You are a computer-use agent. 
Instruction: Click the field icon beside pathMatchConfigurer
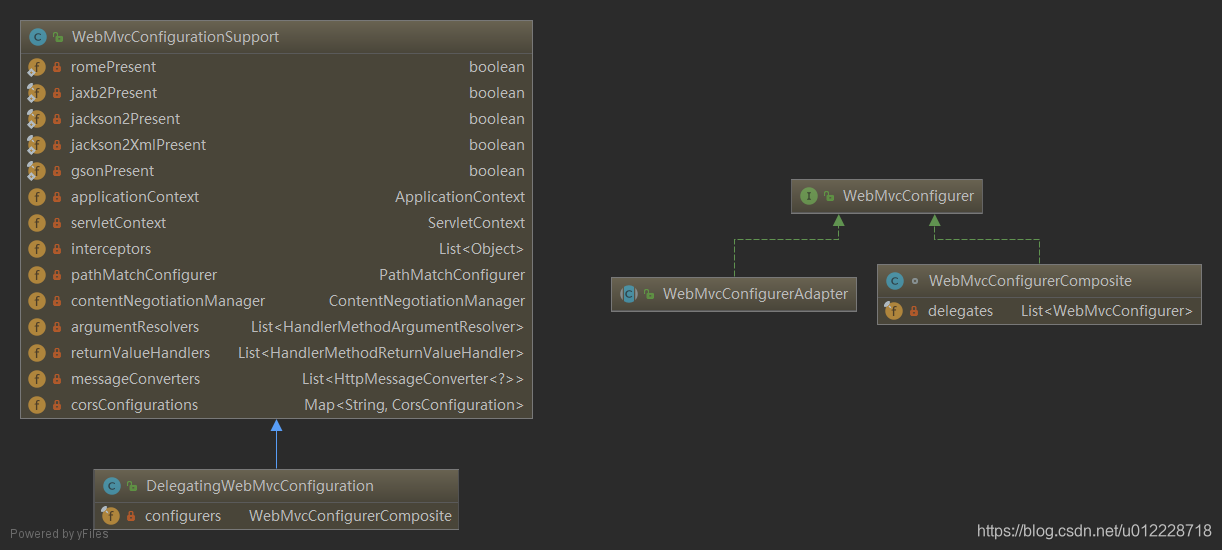point(37,275)
